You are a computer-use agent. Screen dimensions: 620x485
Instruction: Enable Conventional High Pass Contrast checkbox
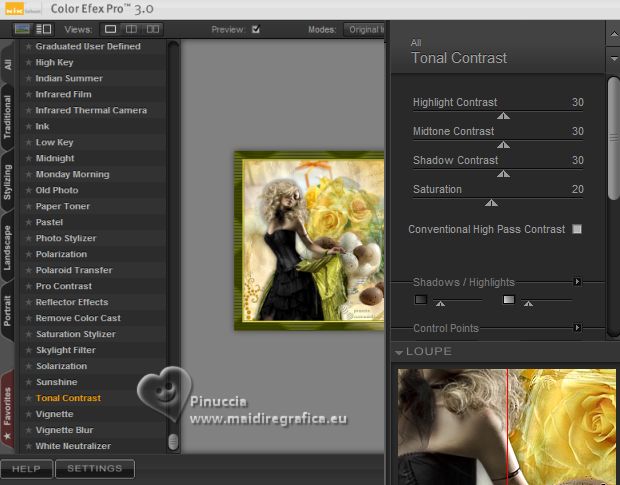(577, 229)
